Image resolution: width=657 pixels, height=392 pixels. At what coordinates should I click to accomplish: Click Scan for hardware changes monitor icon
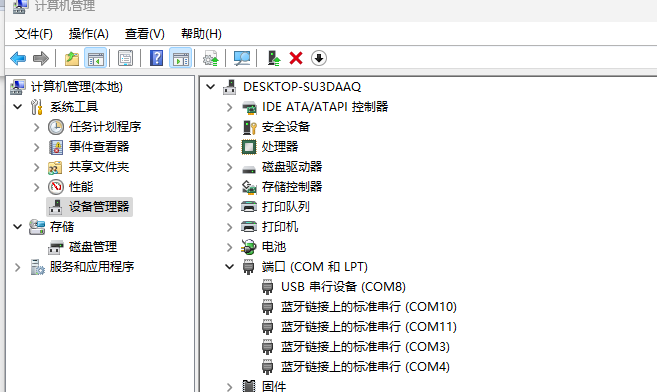(242, 58)
